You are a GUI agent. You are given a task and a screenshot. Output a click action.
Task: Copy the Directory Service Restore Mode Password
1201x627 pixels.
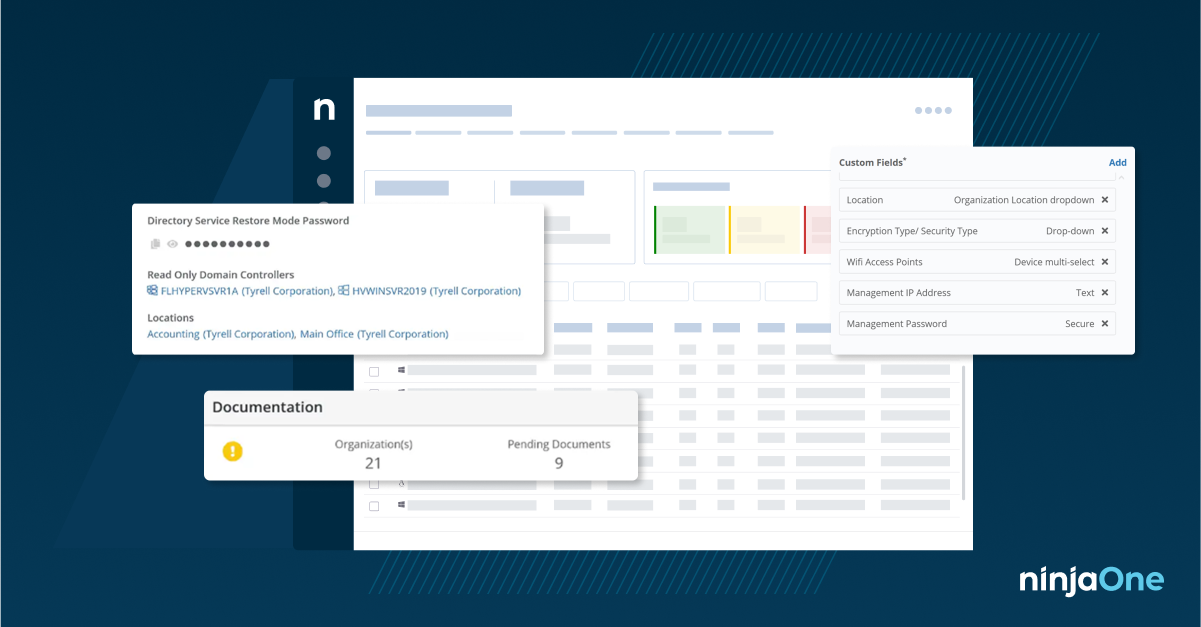tap(153, 243)
